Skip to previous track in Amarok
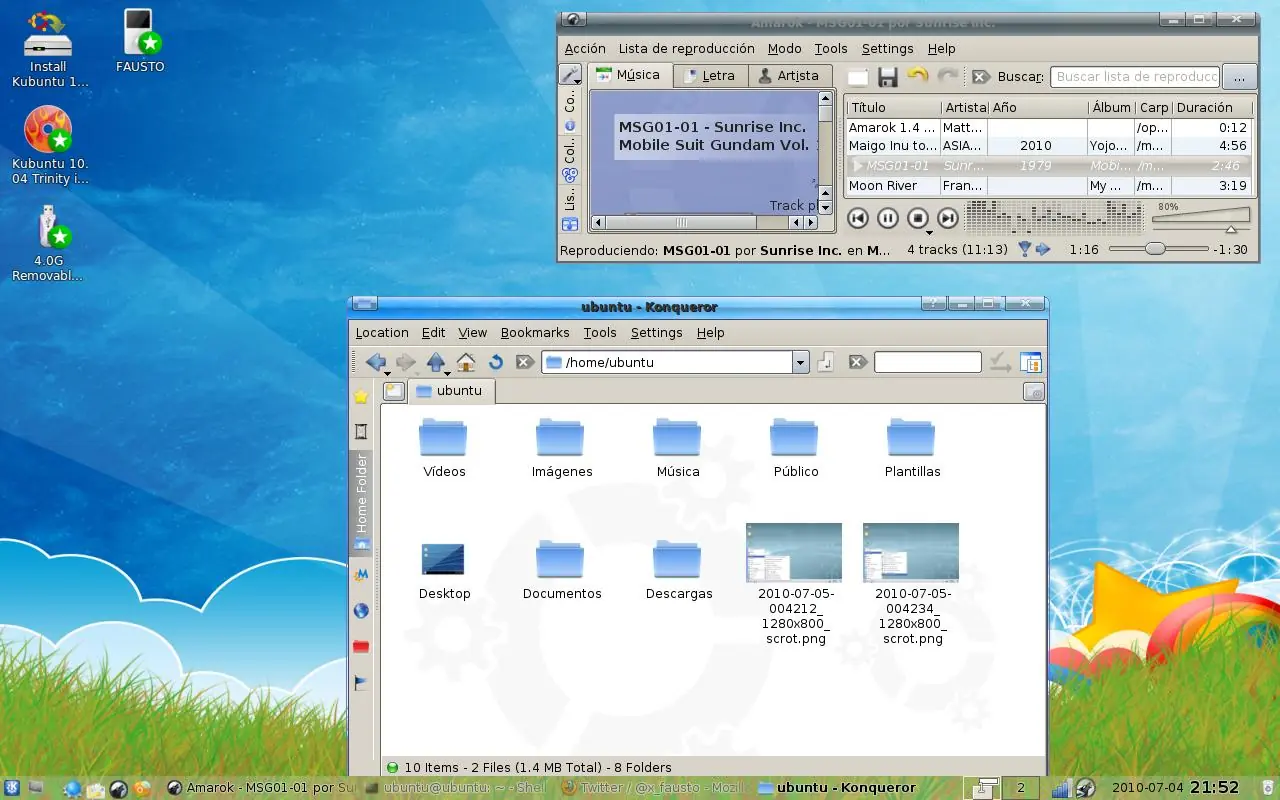Image resolution: width=1280 pixels, height=800 pixels. 857,218
